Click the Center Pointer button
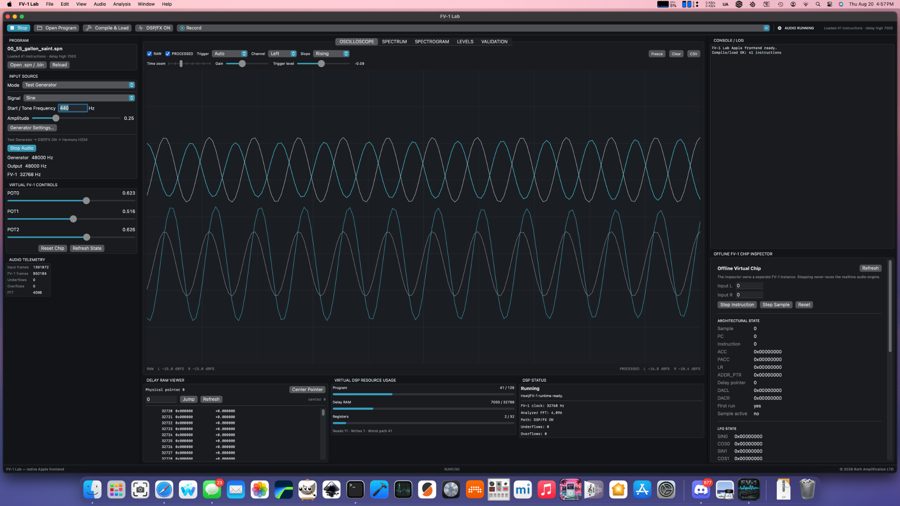Screen dimensions: 900x506 [x=307, y=390]
